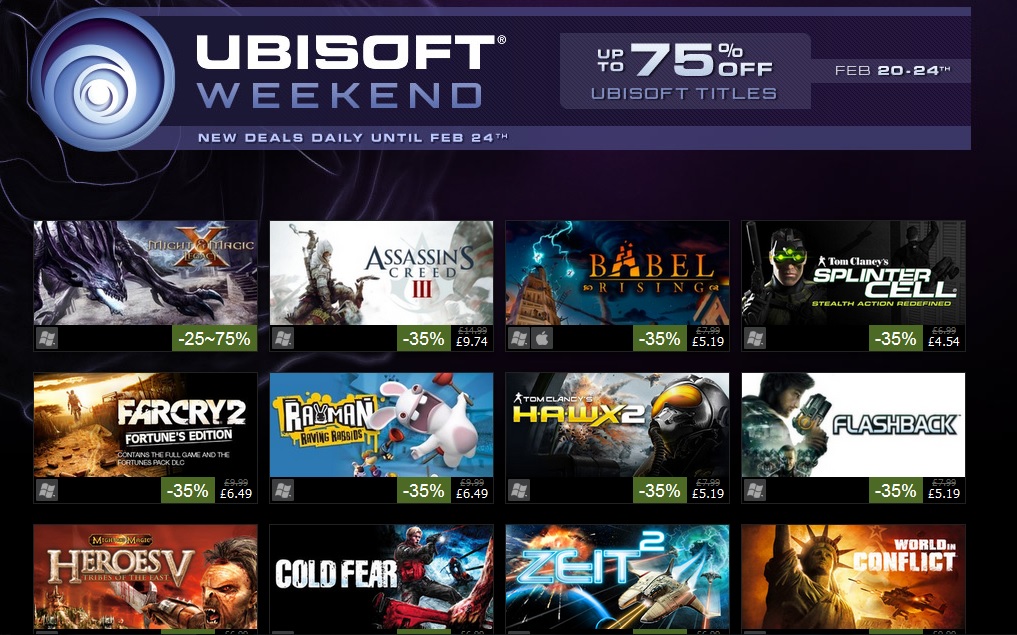Open the Assassin's Creed III game banner
Image resolution: width=1017 pixels, height=635 pixels.
[381, 273]
